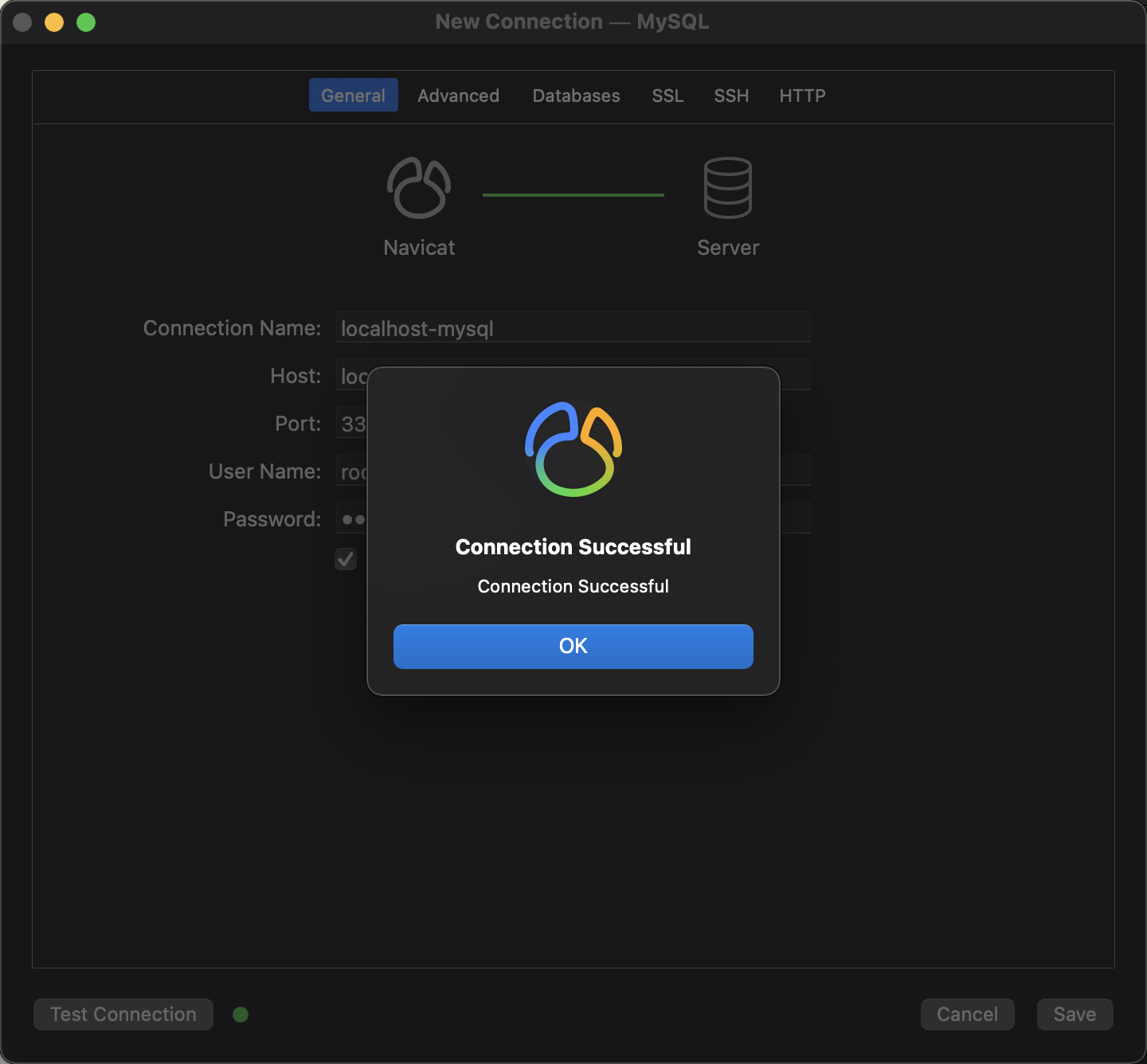Click the Password: label
Image resolution: width=1147 pixels, height=1064 pixels.
(x=272, y=519)
